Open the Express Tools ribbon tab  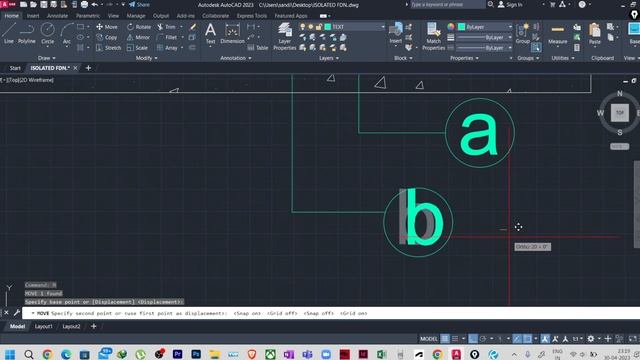pos(251,16)
